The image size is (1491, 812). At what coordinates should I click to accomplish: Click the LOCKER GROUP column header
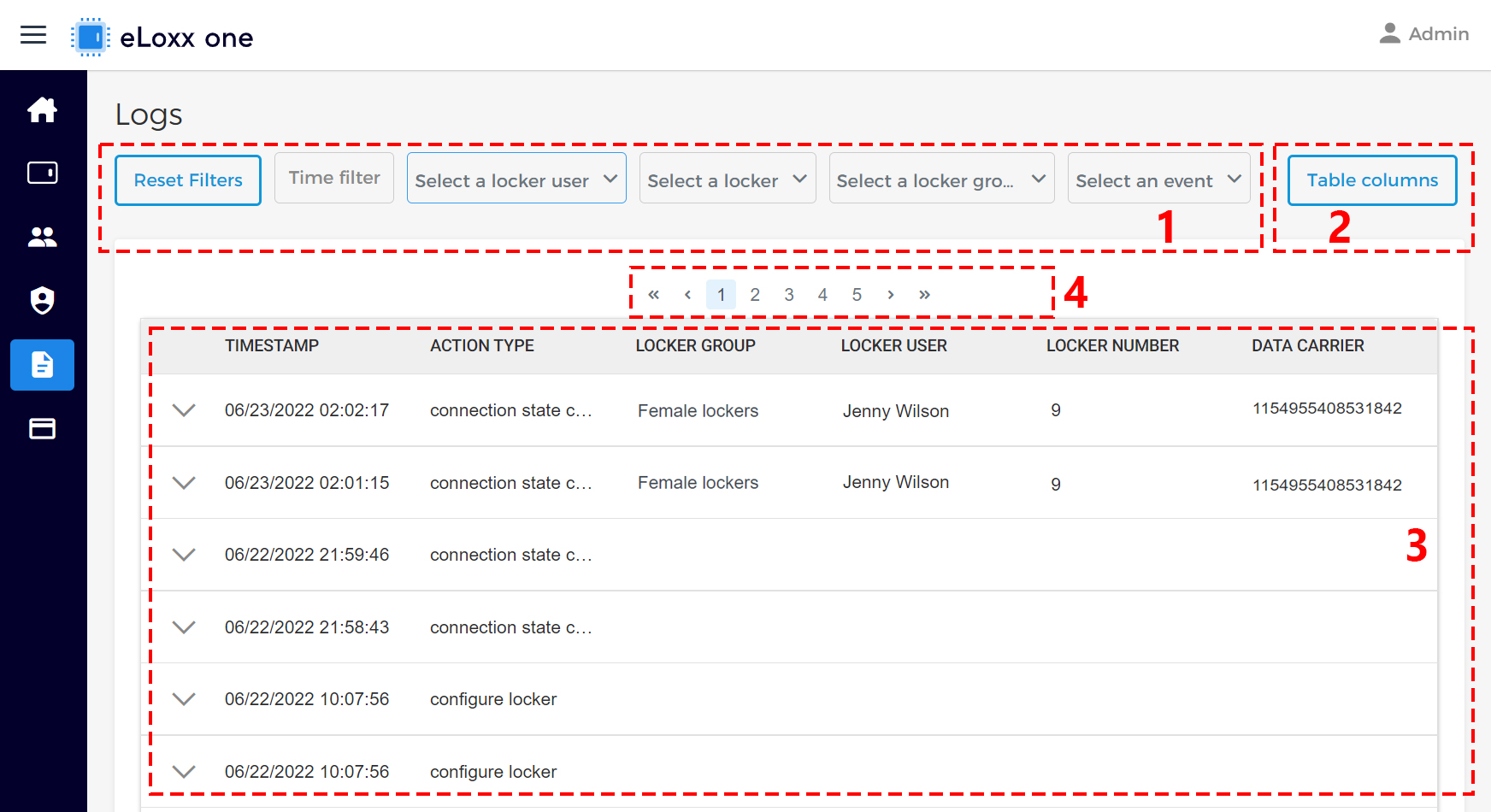(696, 345)
